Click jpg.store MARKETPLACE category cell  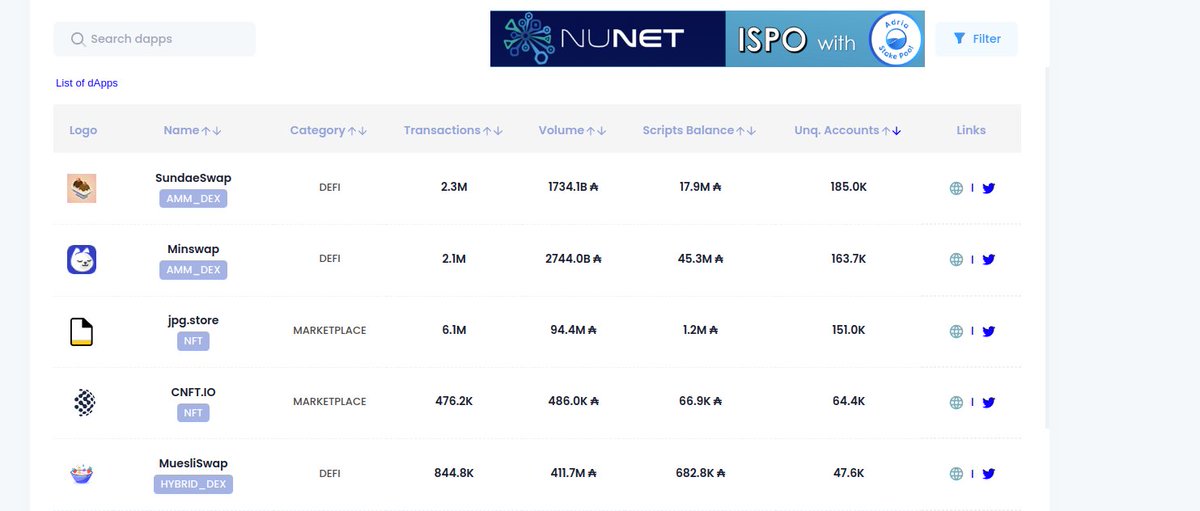pos(329,331)
